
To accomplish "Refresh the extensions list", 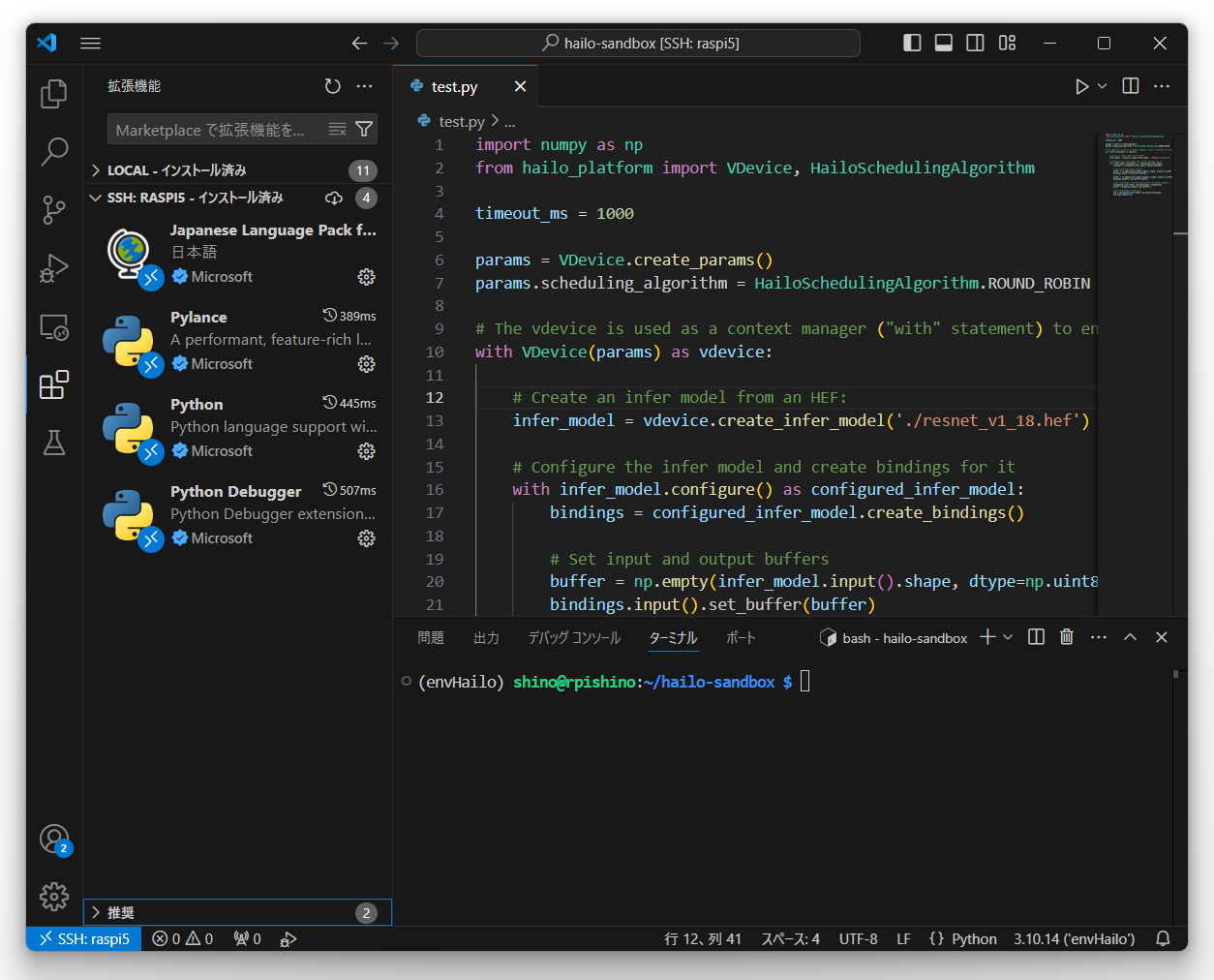I will pos(333,86).
